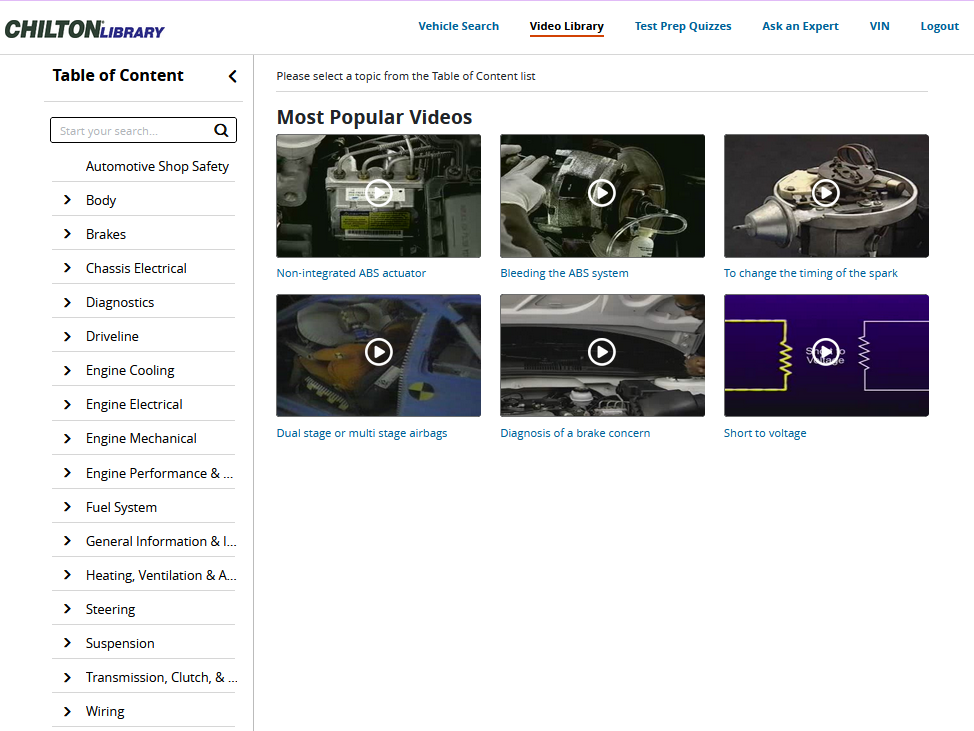Go to Test Prep Quizzes
This screenshot has width=974, height=731.
pyautogui.click(x=683, y=26)
